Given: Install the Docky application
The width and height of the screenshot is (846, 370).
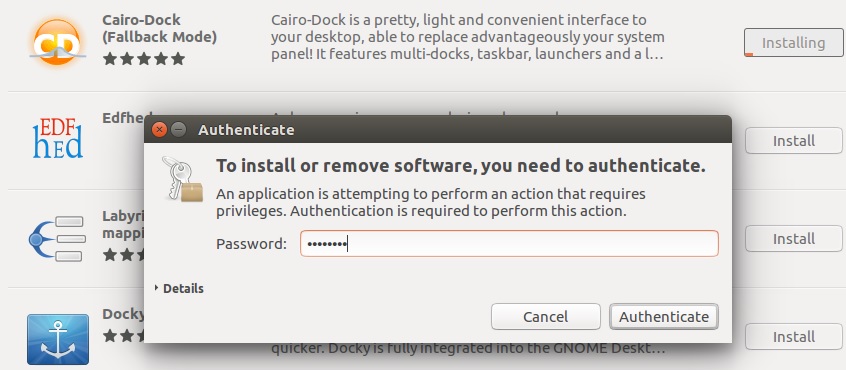Looking at the screenshot, I should point(794,337).
